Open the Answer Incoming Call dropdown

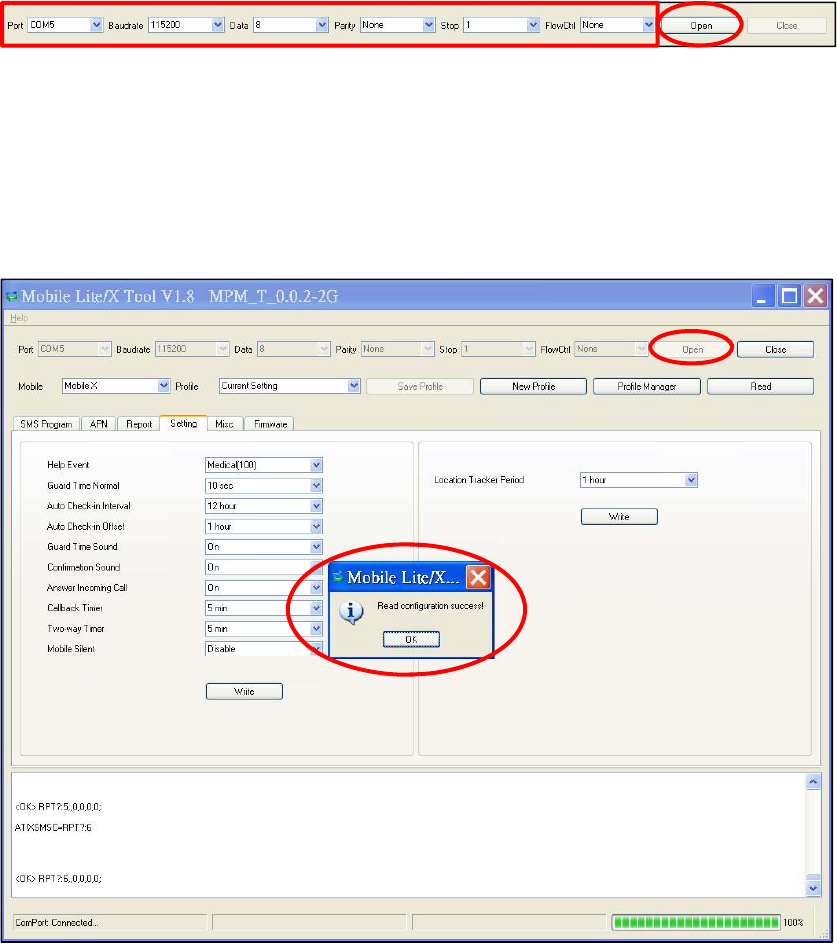point(264,588)
